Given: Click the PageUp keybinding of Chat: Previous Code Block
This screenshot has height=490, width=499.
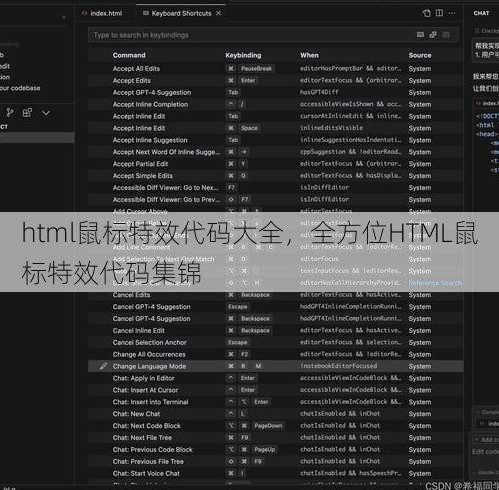Looking at the screenshot, I should coord(264,450).
